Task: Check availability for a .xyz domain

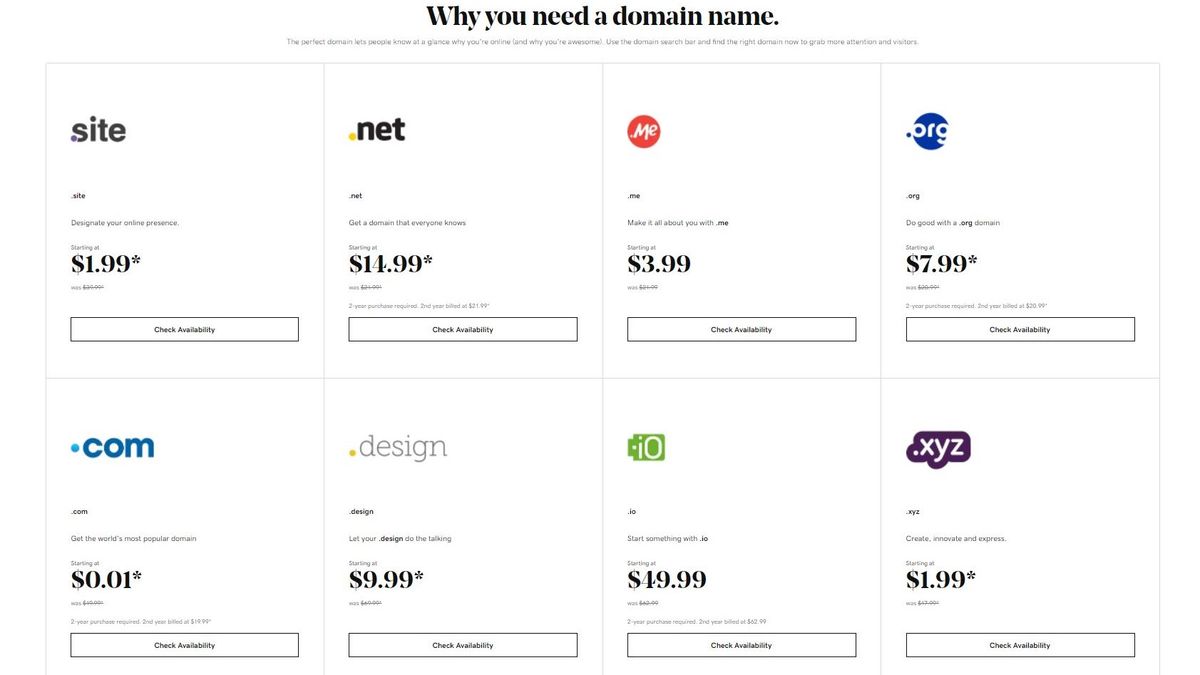Action: tap(1019, 644)
